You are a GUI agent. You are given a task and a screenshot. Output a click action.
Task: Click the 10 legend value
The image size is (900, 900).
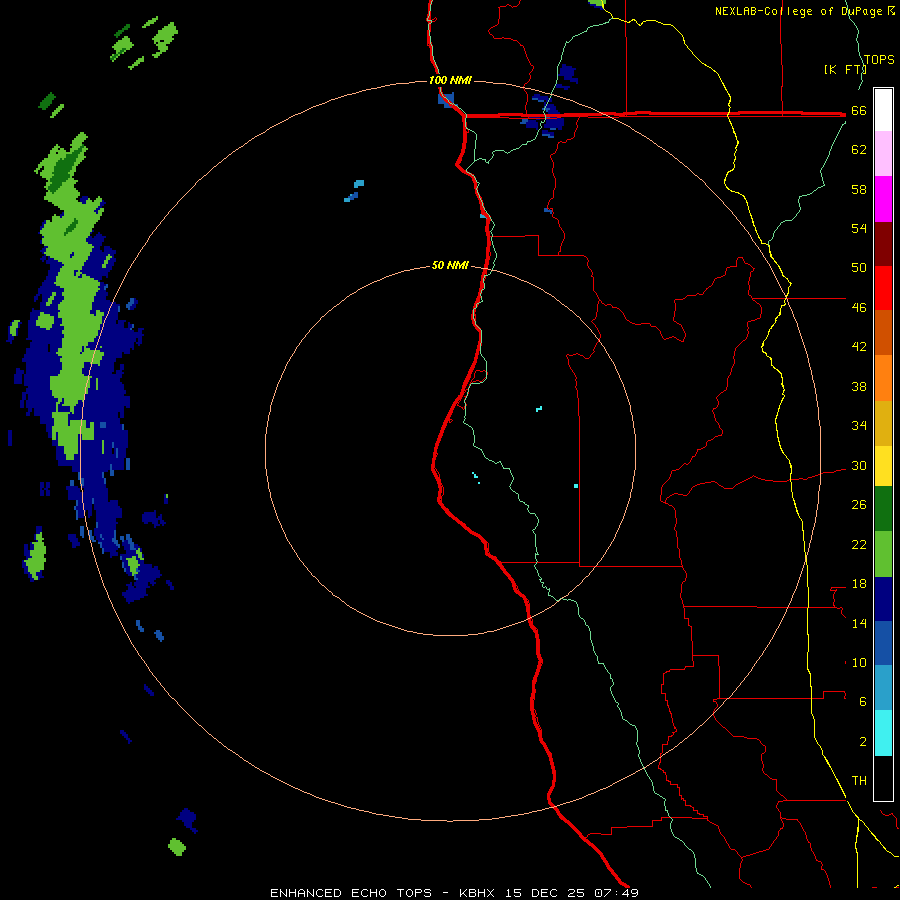[x=859, y=663]
